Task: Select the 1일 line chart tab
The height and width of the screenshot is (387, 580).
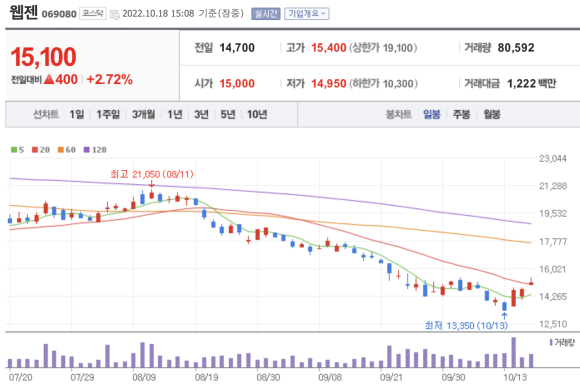Action: 77,114
